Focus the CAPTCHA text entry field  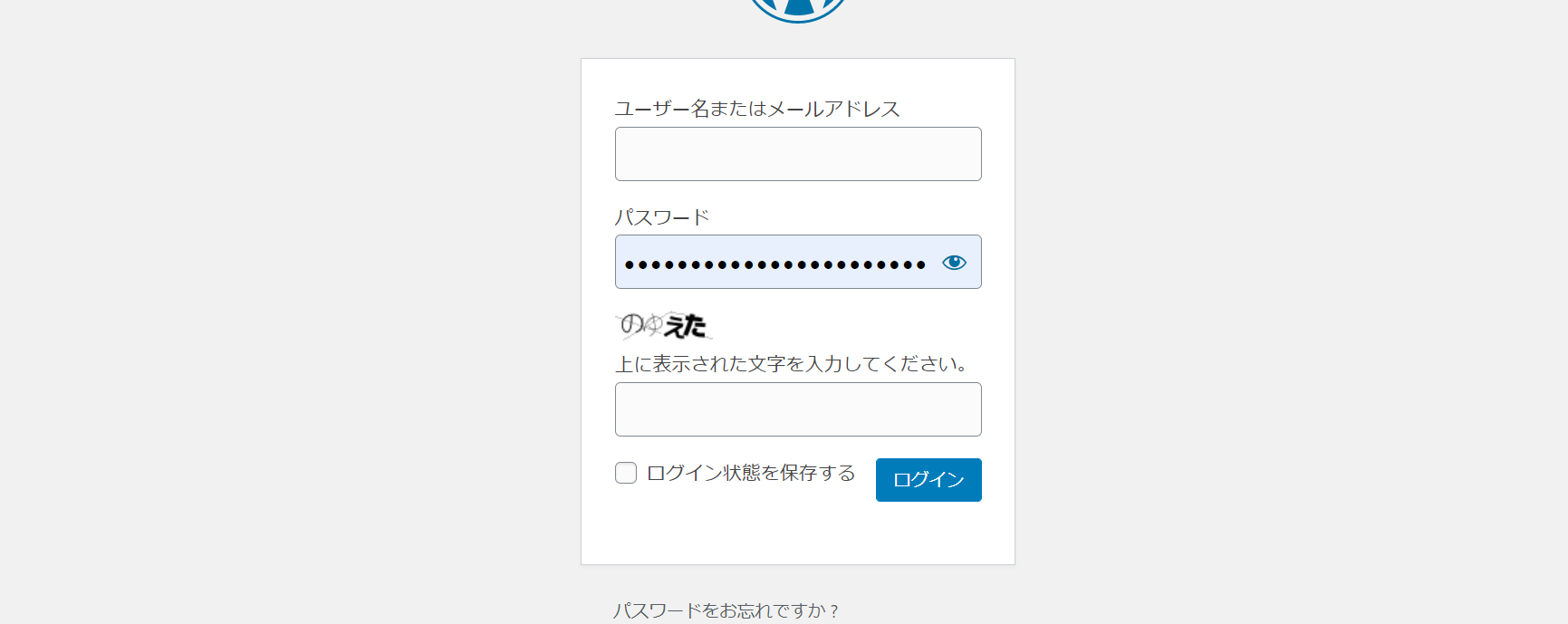797,409
